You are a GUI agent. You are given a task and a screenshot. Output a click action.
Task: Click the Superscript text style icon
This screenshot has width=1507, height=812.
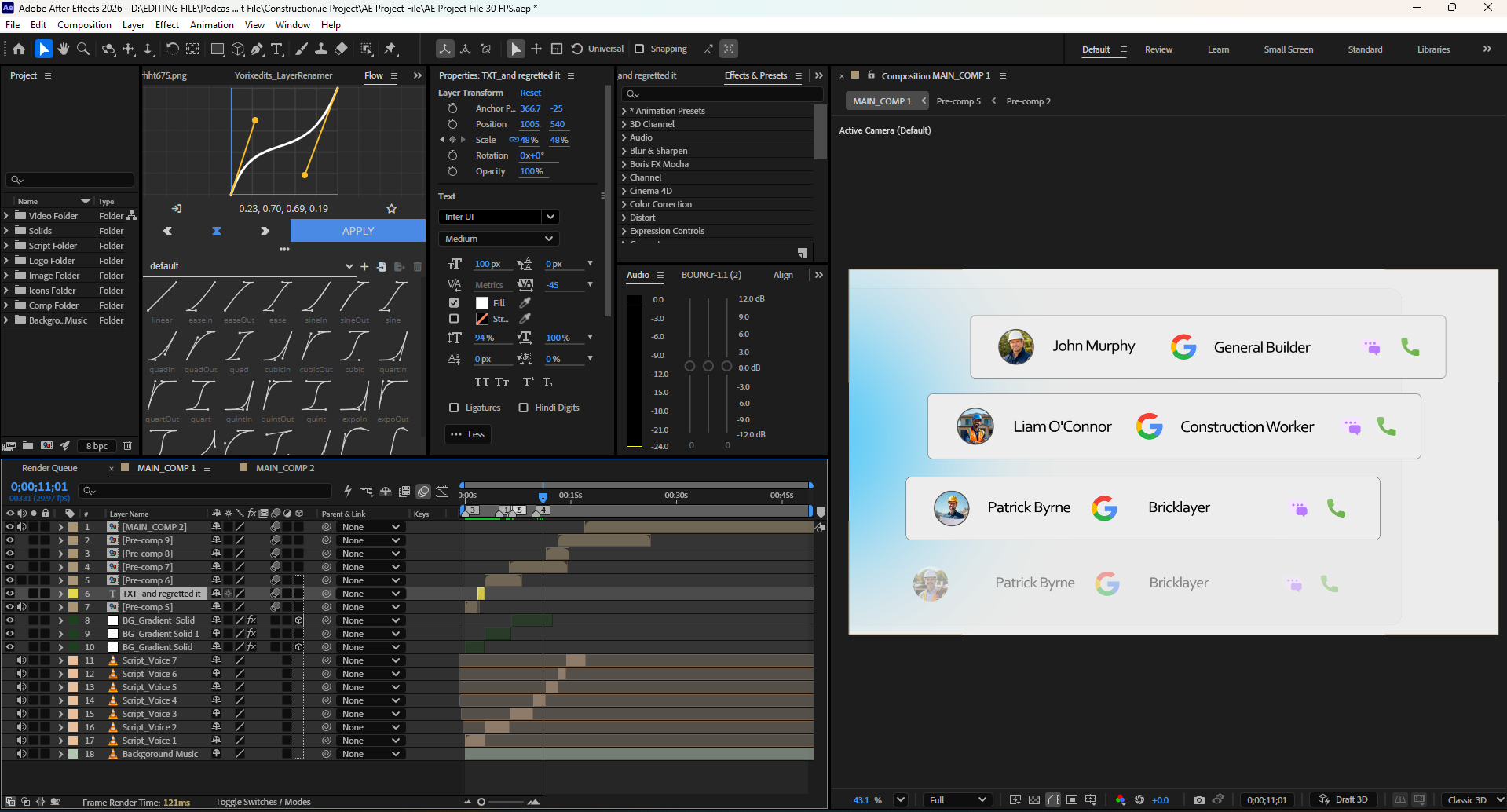pos(528,382)
